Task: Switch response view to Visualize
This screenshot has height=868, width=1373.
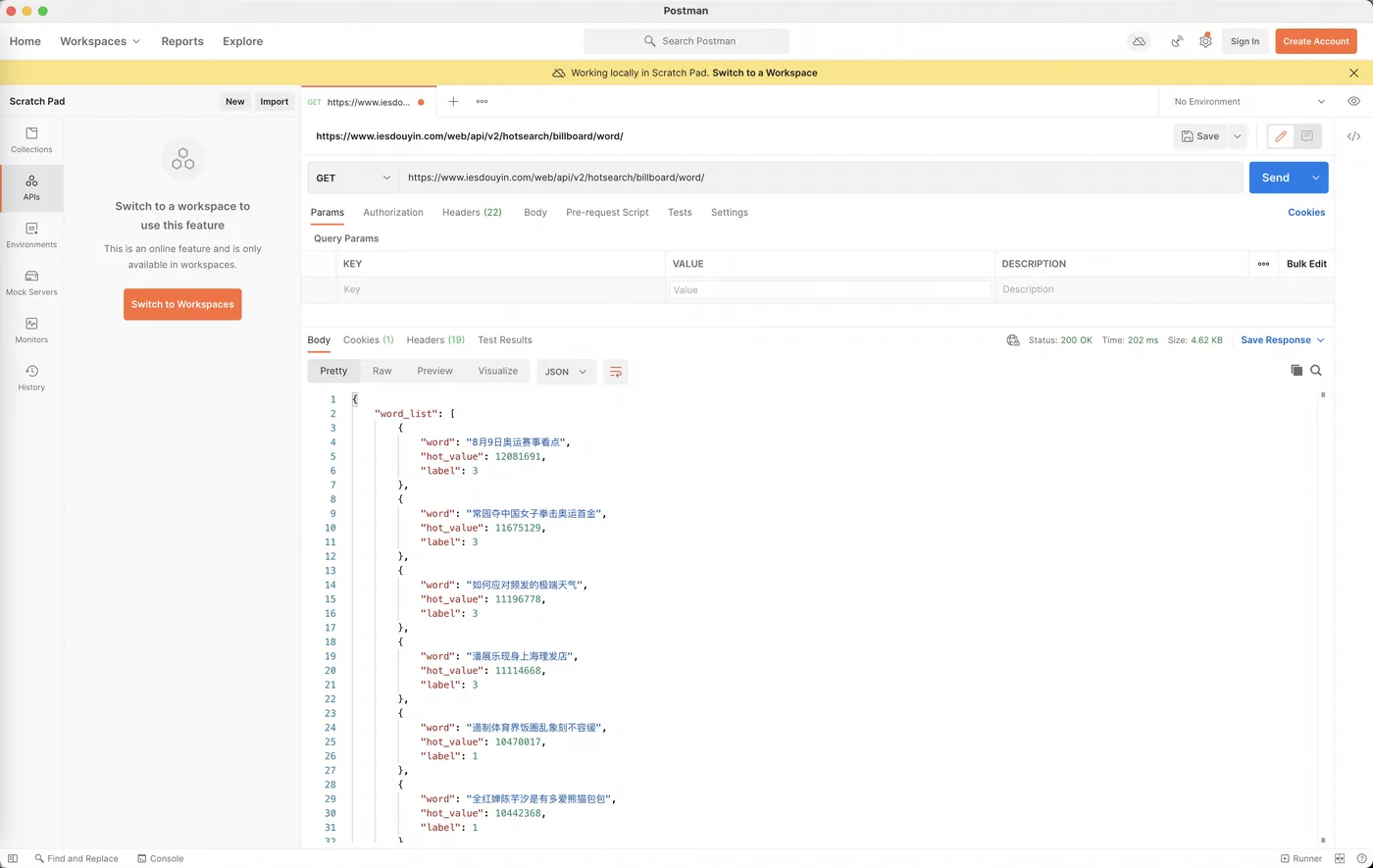Action: (x=498, y=371)
